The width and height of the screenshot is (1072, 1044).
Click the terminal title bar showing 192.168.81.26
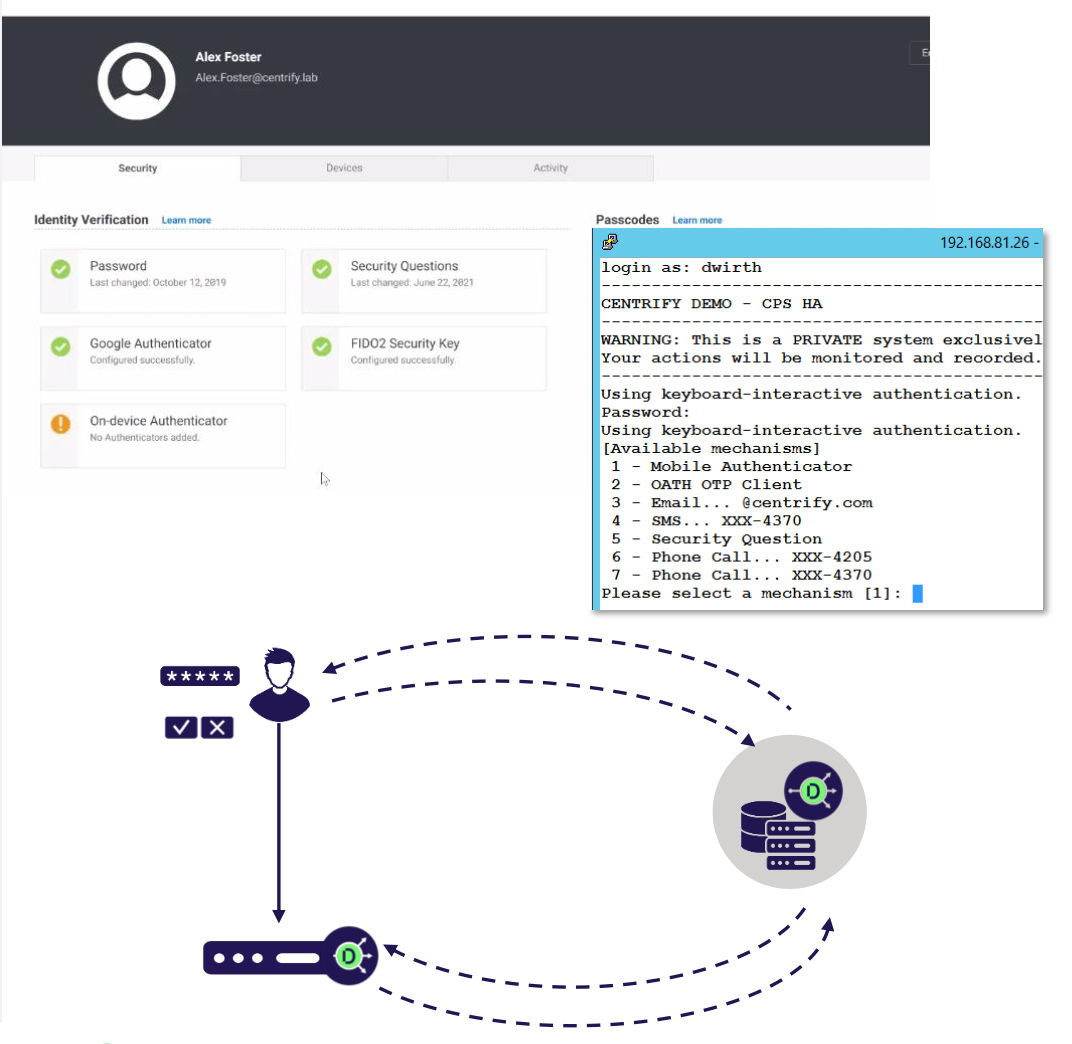pos(818,243)
